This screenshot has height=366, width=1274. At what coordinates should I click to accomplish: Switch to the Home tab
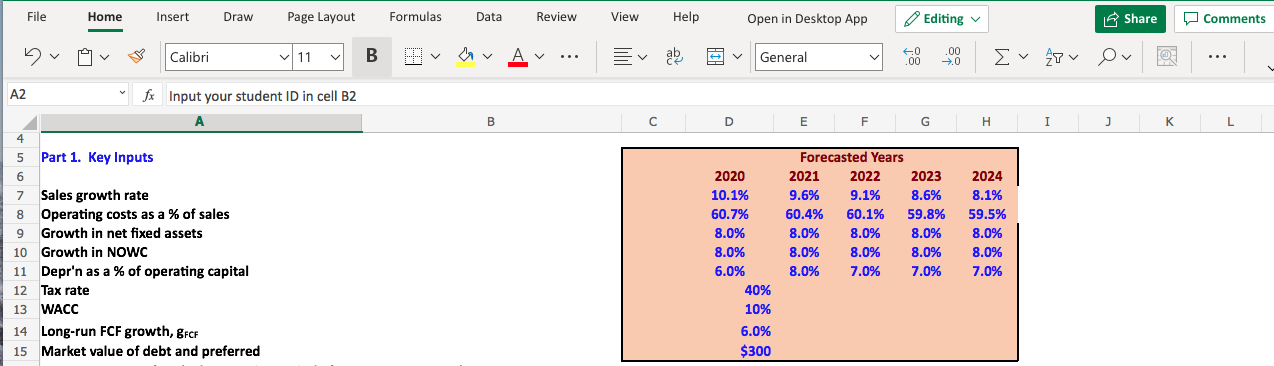click(x=106, y=17)
